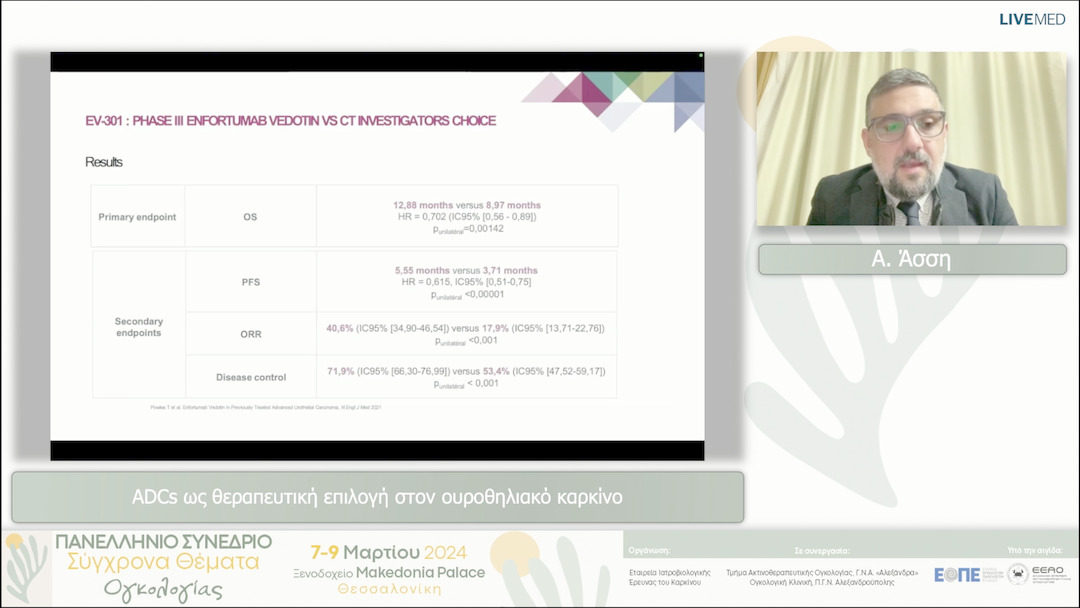Click the 'ΠΑΝΕΛΛΗΝΙΟ ΣΥΝΕΔΡΙΟ' banner title
Image resolution: width=1080 pixels, height=608 pixels.
click(164, 542)
